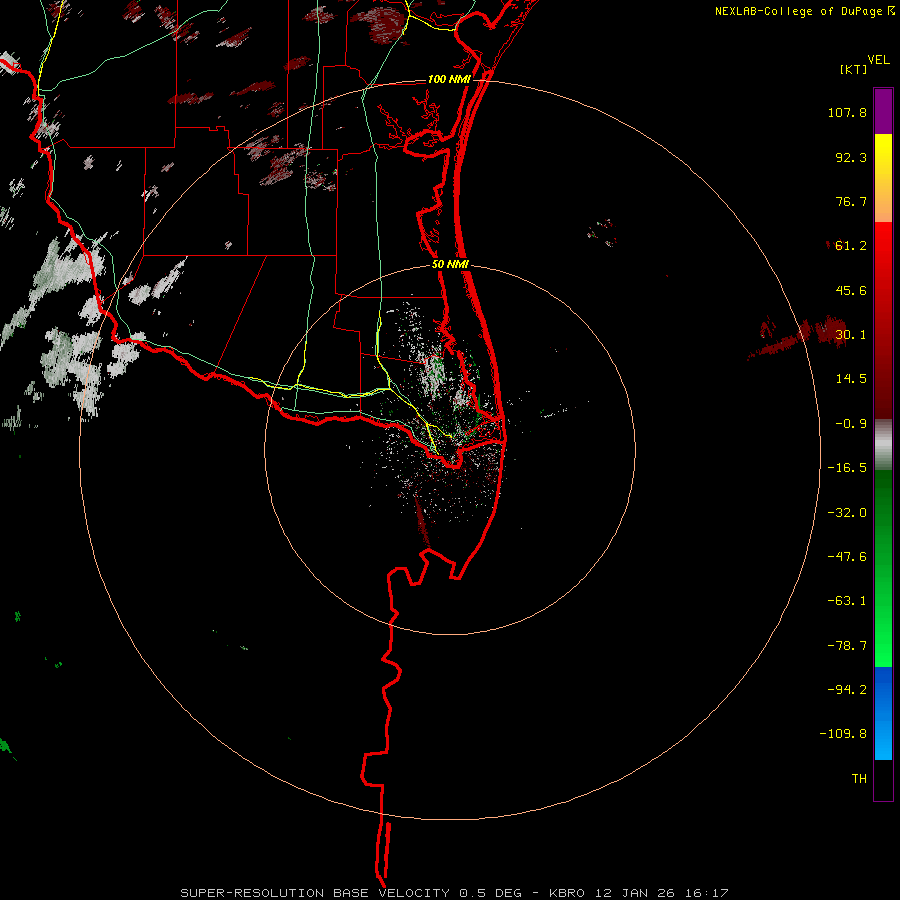Image resolution: width=900 pixels, height=900 pixels.
Task: Click the 92.3 legend value
Action: point(851,157)
